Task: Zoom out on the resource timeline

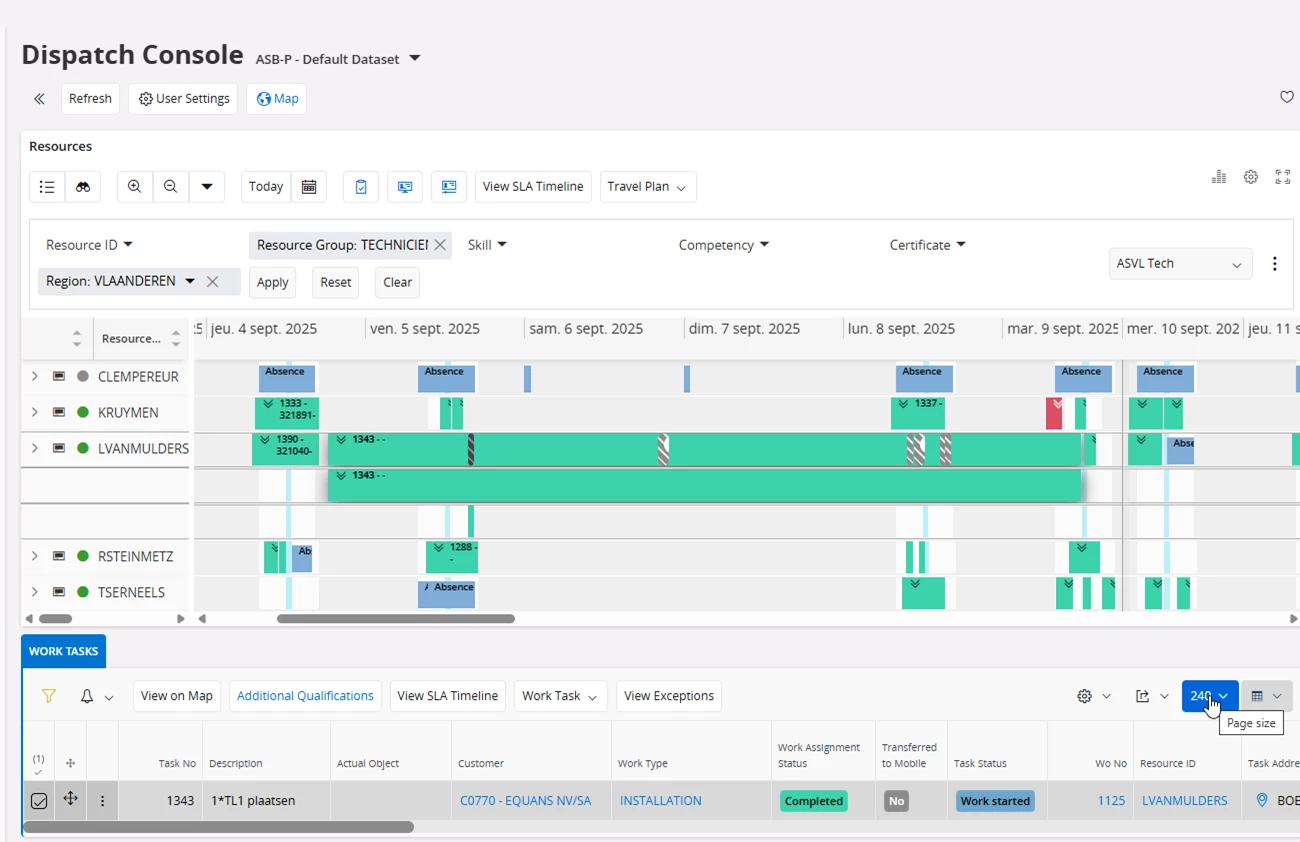Action: [x=171, y=187]
